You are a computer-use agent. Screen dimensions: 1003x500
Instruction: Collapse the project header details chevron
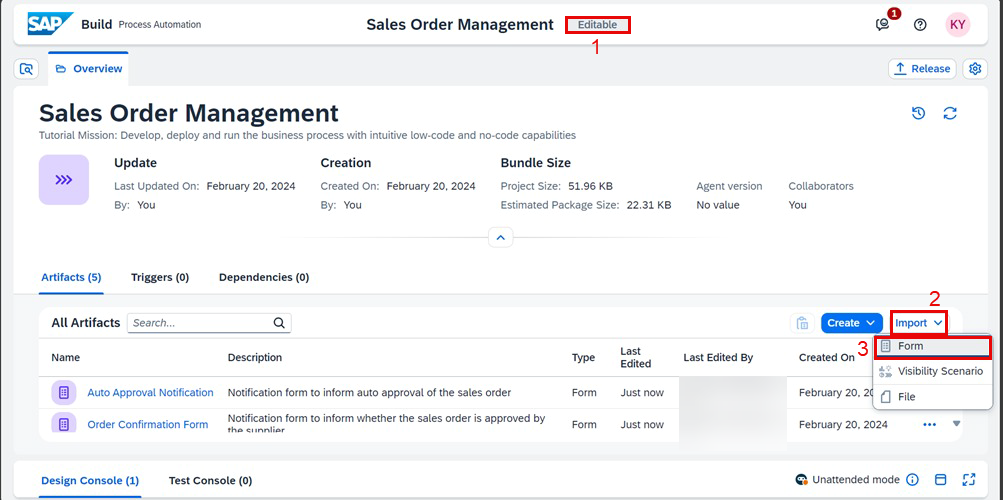coord(501,237)
